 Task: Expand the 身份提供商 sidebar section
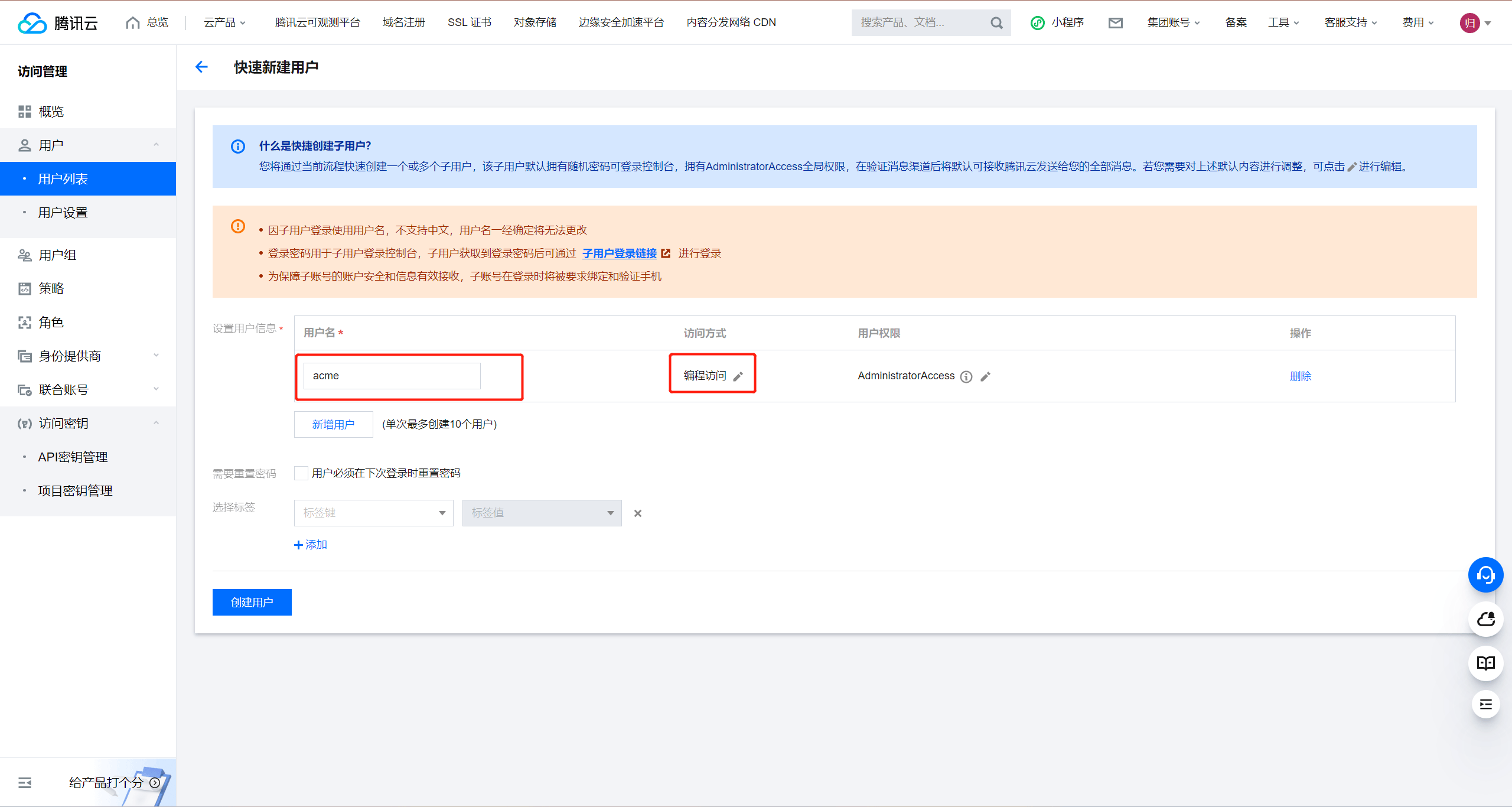click(x=69, y=356)
